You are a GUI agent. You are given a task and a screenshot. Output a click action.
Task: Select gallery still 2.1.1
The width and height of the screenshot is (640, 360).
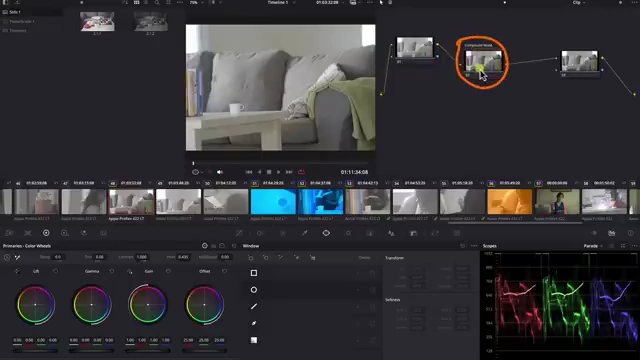[x=97, y=21]
